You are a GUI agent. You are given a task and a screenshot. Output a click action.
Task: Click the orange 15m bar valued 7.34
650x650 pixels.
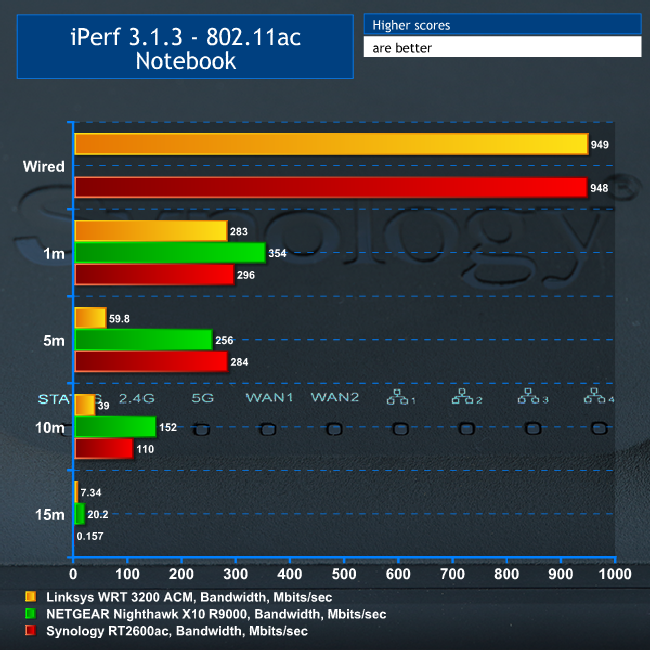76,492
